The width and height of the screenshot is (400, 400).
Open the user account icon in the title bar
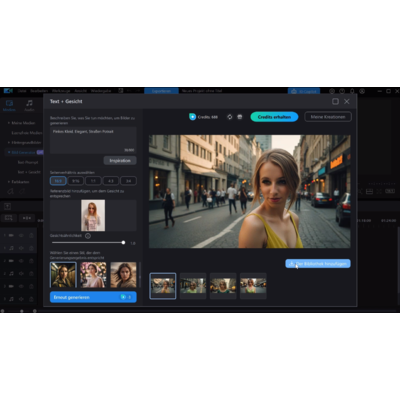[362, 91]
